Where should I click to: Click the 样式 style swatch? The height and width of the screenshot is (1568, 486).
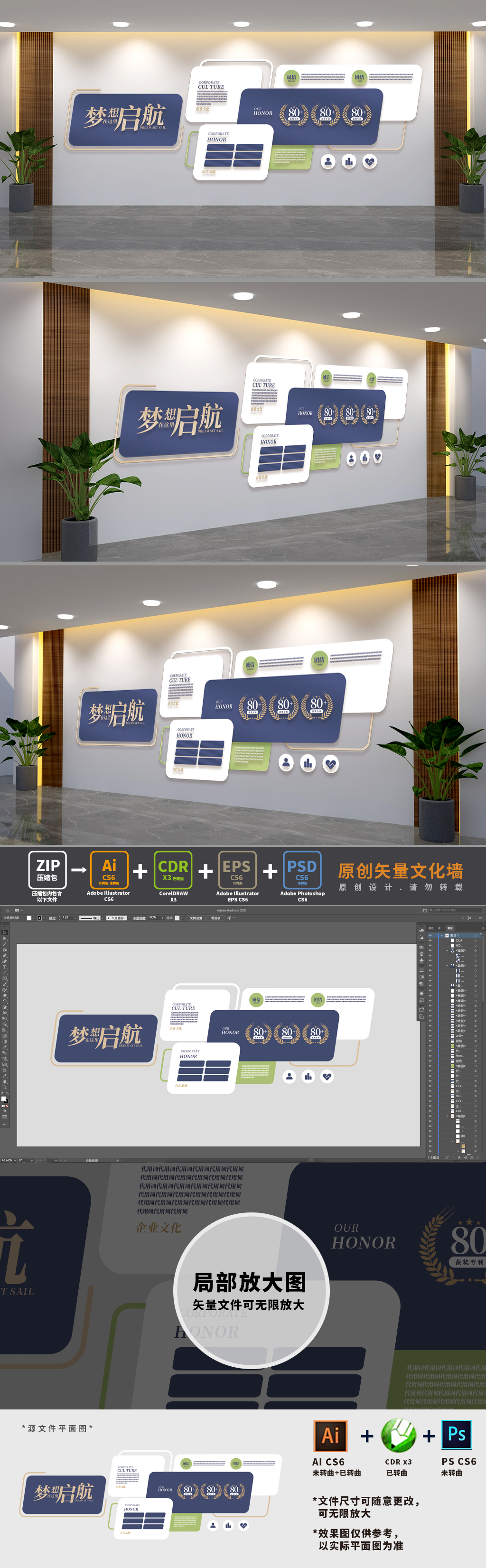[177, 918]
